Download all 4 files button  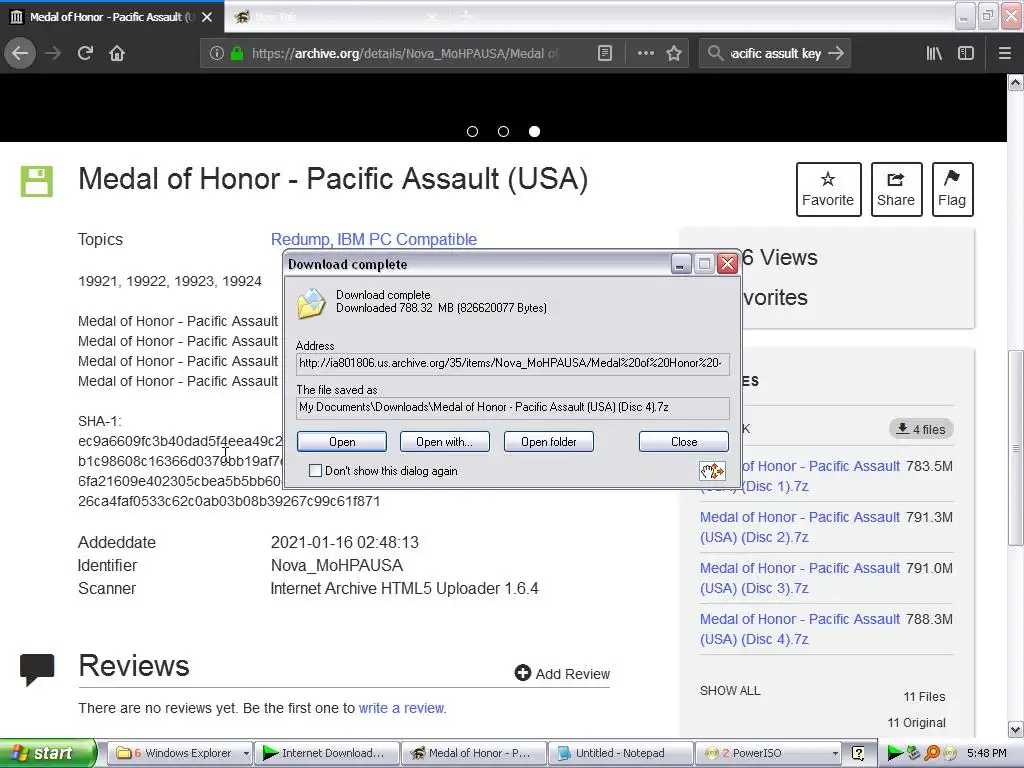pyautogui.click(x=921, y=429)
